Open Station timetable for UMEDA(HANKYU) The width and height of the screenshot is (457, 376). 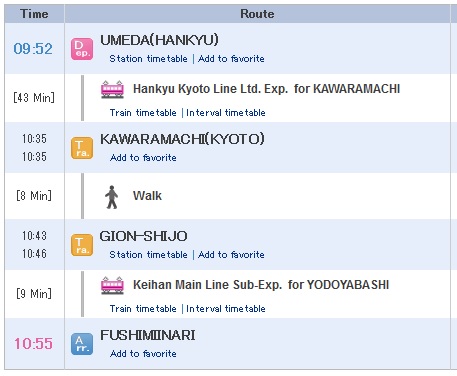click(148, 59)
